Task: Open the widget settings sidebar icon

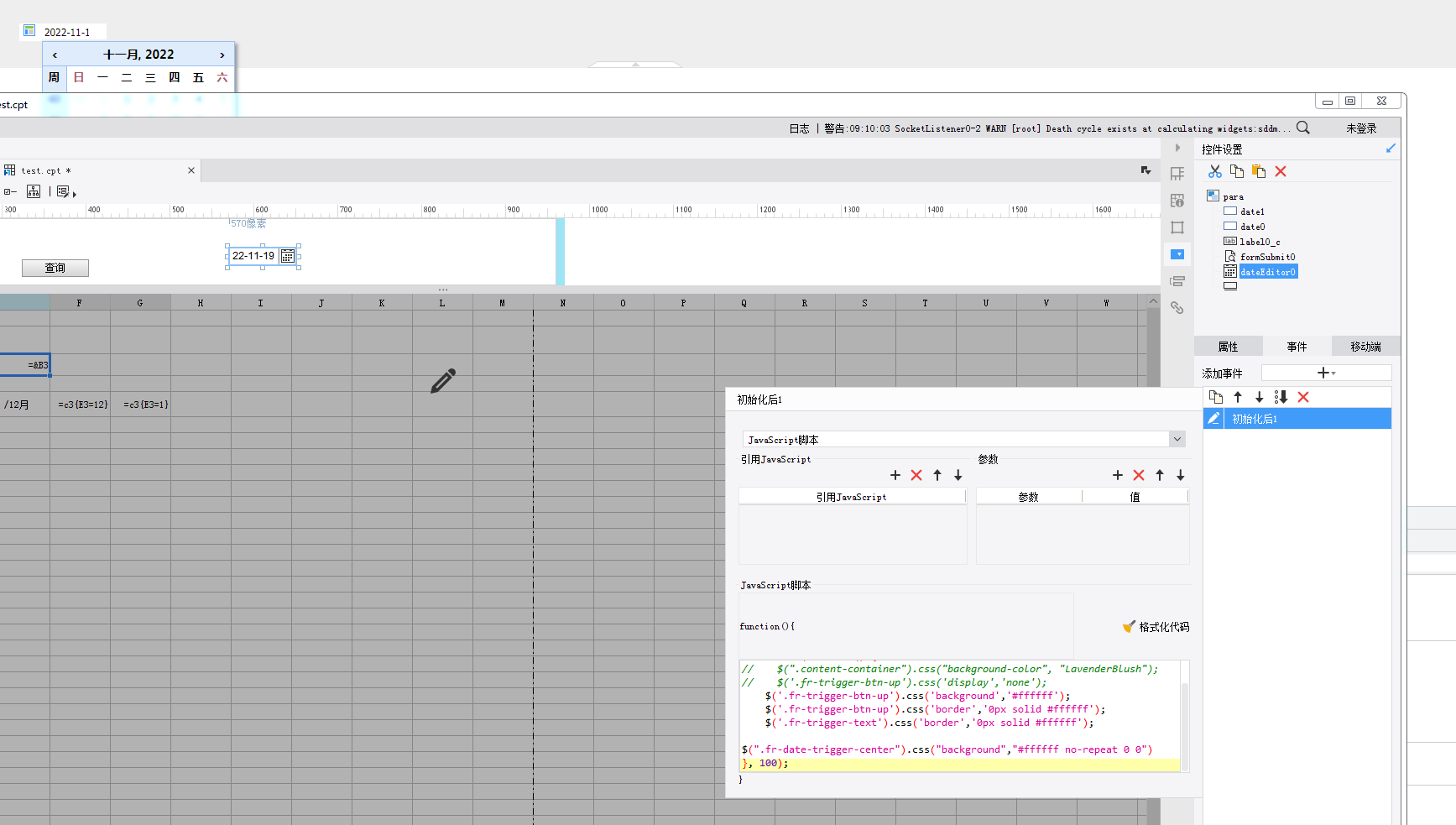Action: pyautogui.click(x=1177, y=254)
